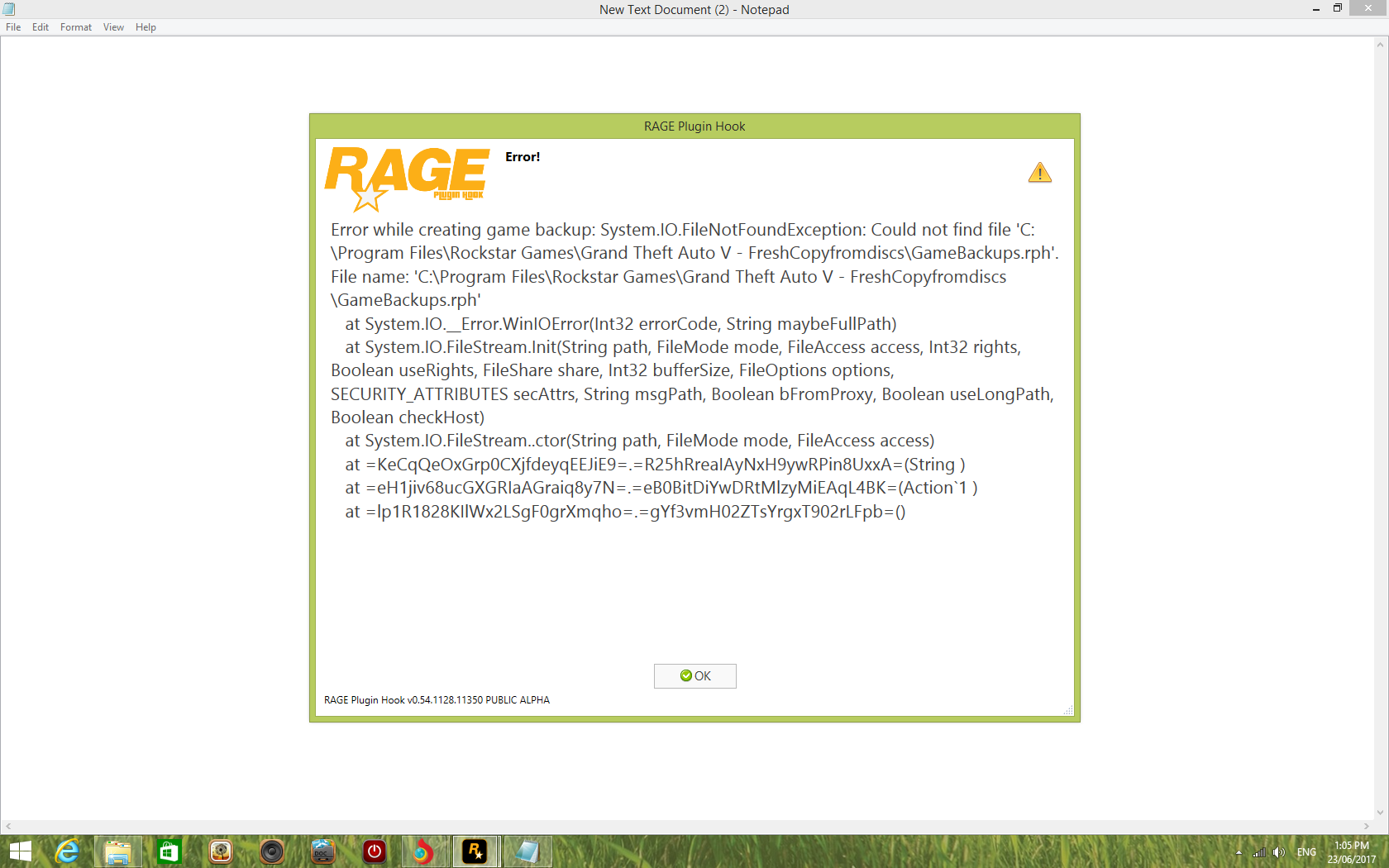Click the RAGE Plugin Hook dialog title
The width and height of the screenshot is (1389, 868).
click(x=694, y=126)
